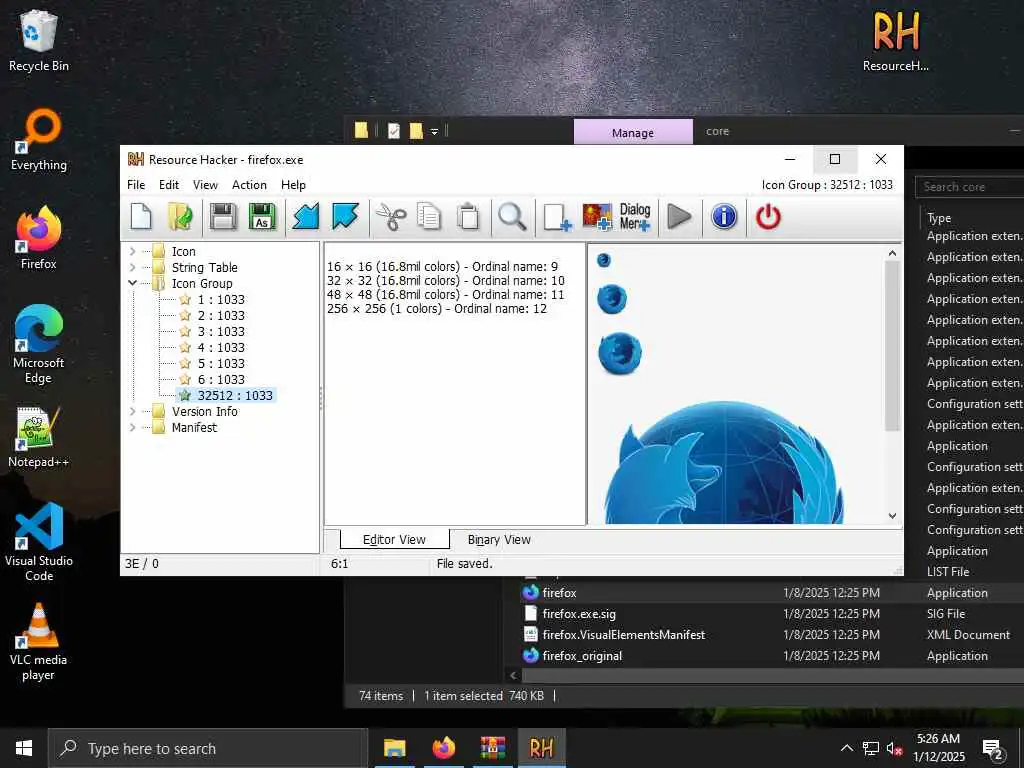Screen dimensions: 1024x768
Task: Open the notification center icon
Action: 993,748
